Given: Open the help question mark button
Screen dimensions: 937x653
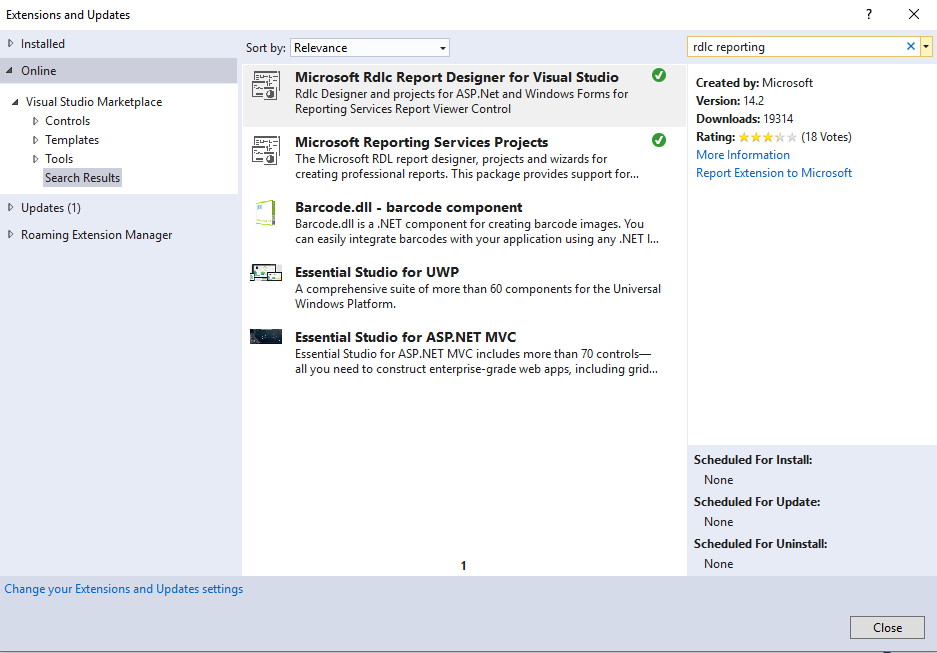Looking at the screenshot, I should [869, 14].
